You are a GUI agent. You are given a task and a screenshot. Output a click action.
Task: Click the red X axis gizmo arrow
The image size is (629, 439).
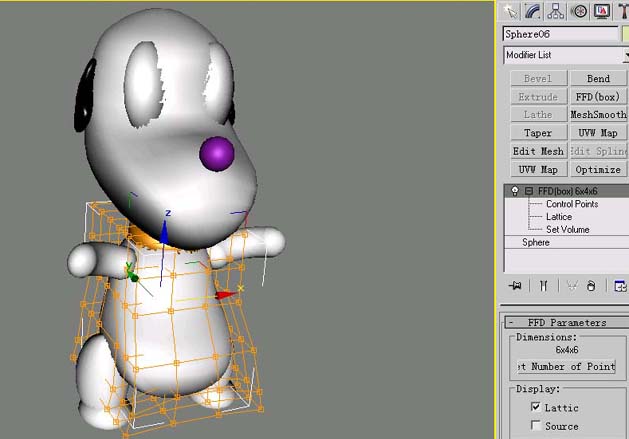pos(226,295)
